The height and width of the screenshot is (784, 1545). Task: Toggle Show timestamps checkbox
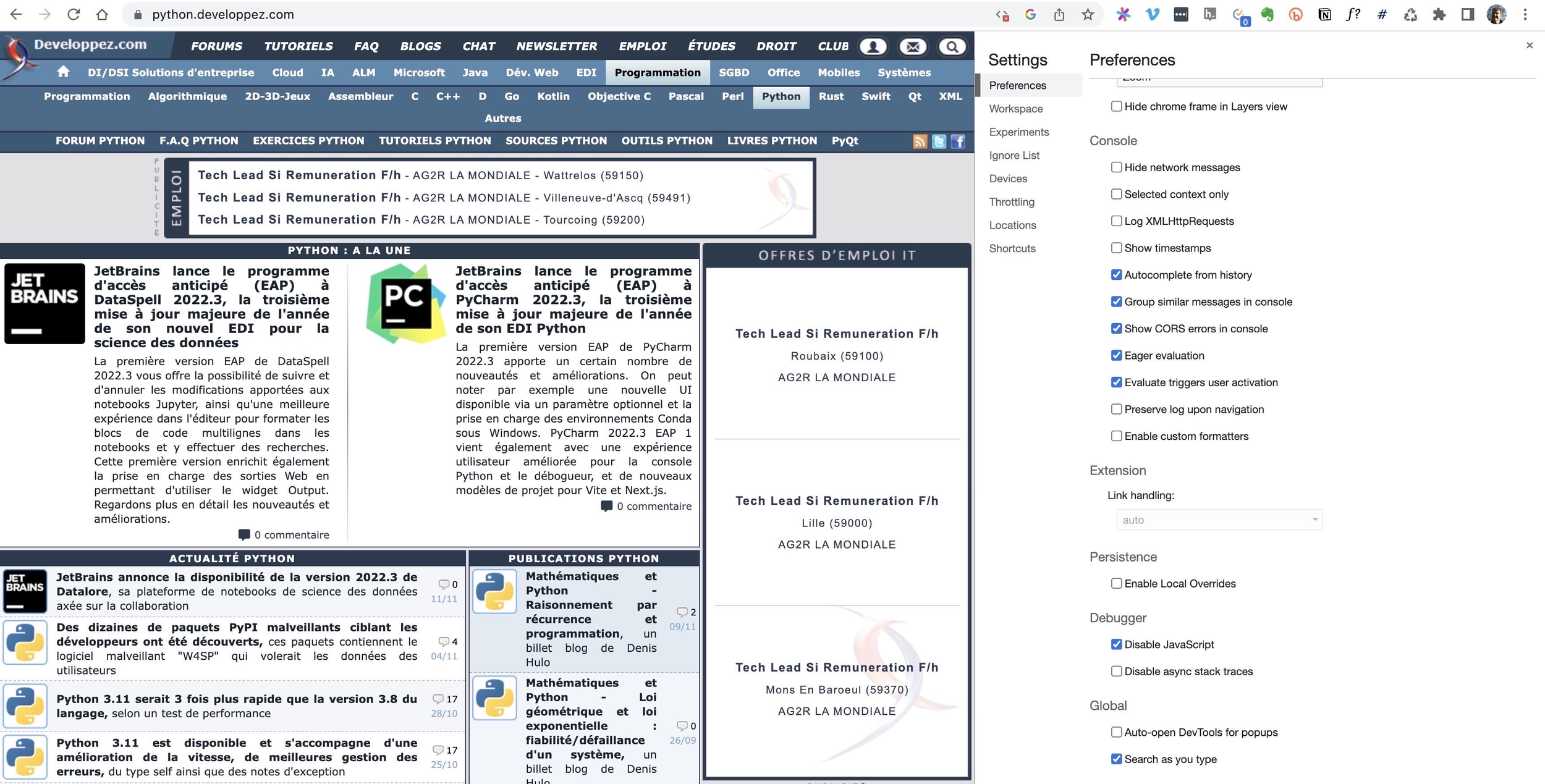(1116, 248)
